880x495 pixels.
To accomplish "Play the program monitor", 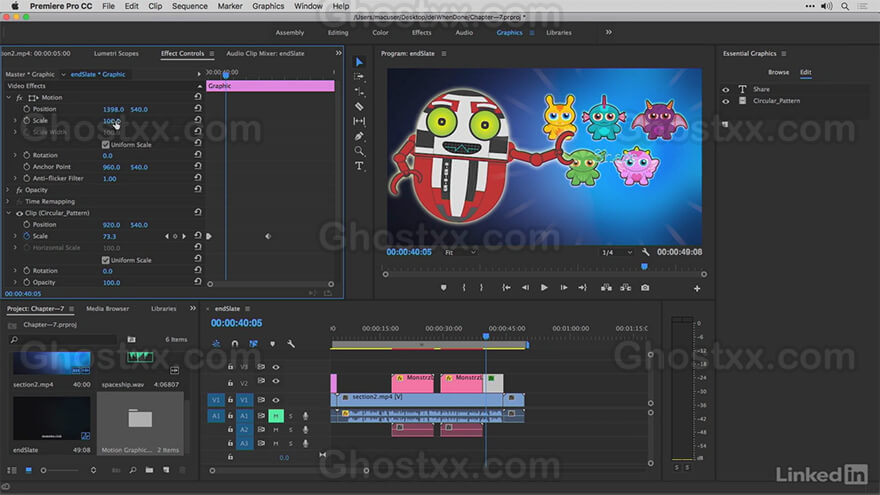I will pos(544,287).
